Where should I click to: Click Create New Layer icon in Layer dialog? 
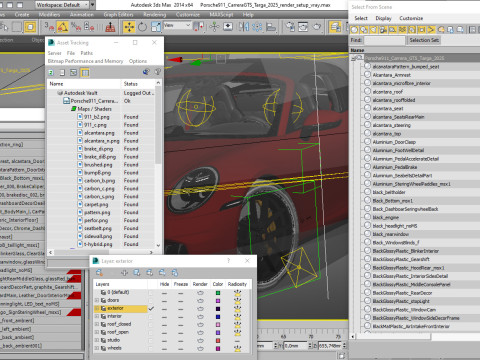pos(99,273)
